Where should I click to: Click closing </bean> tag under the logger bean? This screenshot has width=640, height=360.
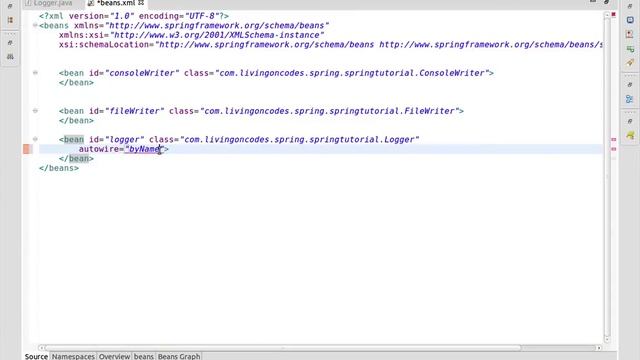(x=76, y=159)
